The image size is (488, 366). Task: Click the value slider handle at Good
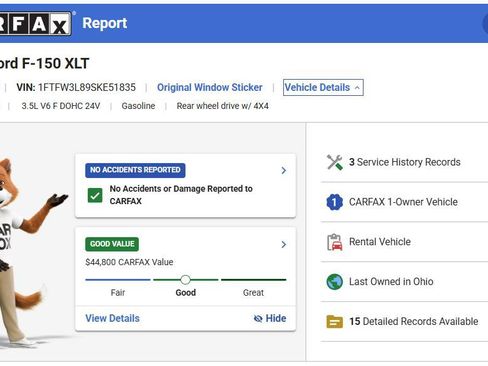tap(185, 280)
